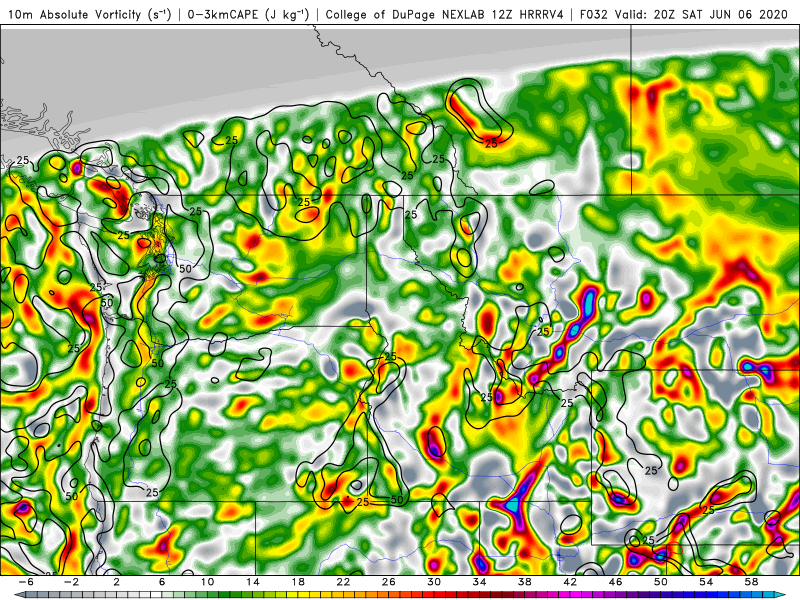Click the color scale value "14"
The image size is (800, 600).
point(253,582)
